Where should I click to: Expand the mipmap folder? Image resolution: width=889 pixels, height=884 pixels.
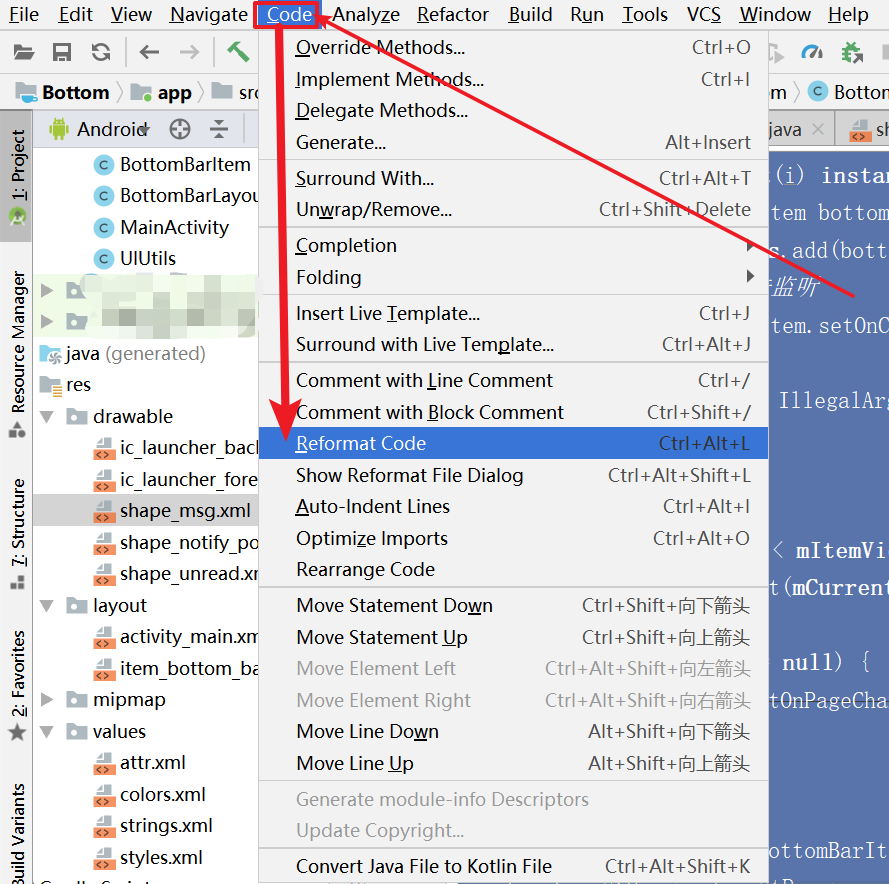tap(47, 700)
